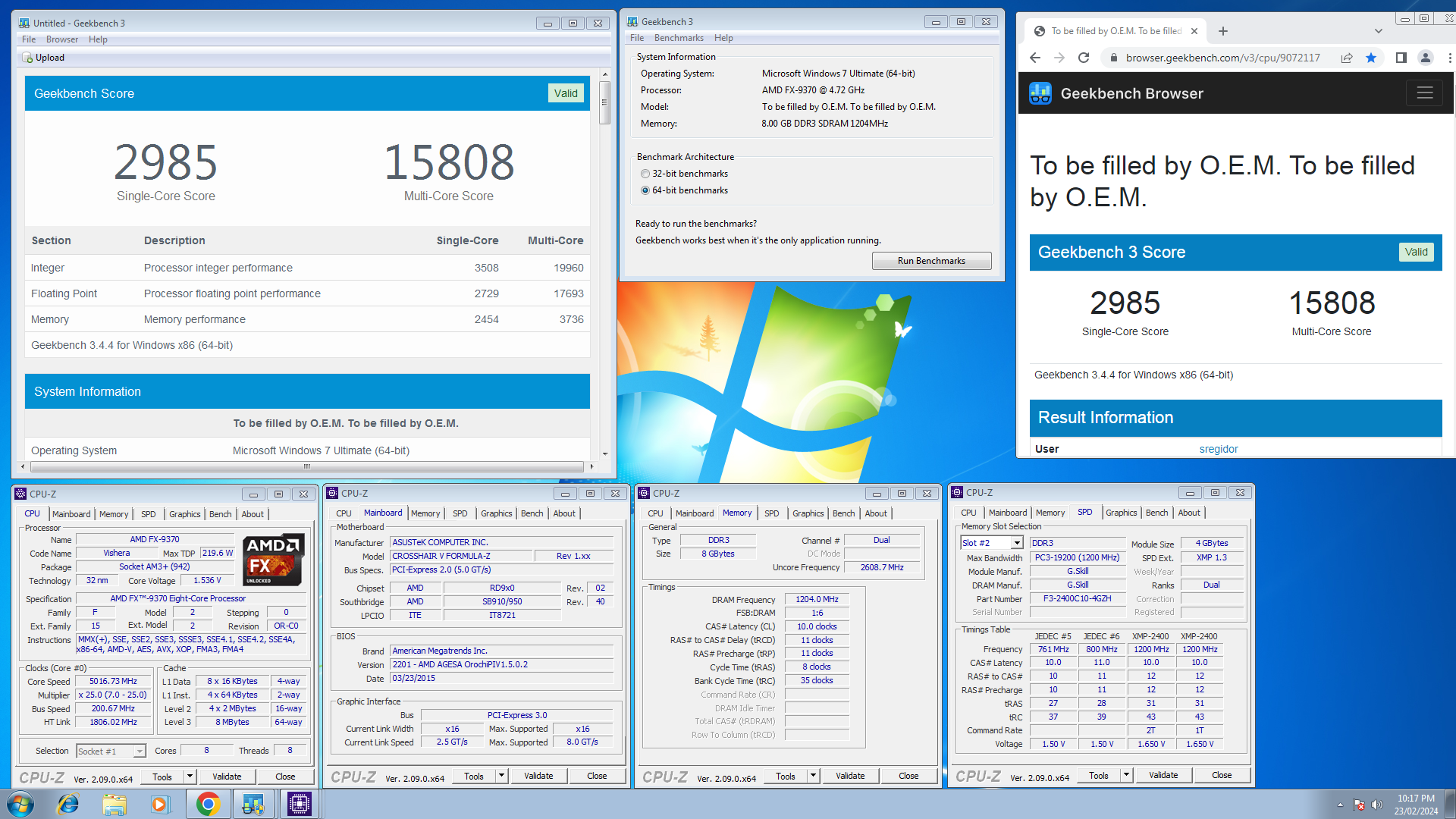The width and height of the screenshot is (1456, 819).
Task: Open Benchmarks menu in Geekbench 3 window
Action: pyautogui.click(x=679, y=38)
